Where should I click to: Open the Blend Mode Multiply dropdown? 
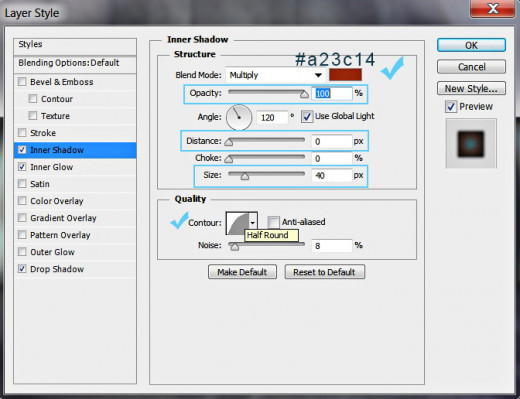(x=276, y=75)
